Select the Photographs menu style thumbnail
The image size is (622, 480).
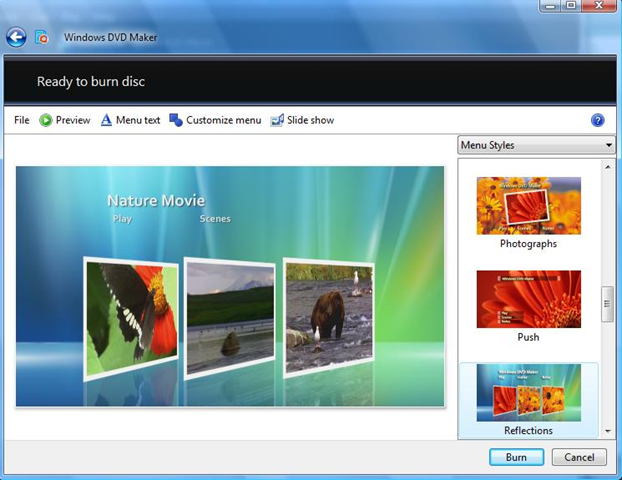click(x=529, y=205)
